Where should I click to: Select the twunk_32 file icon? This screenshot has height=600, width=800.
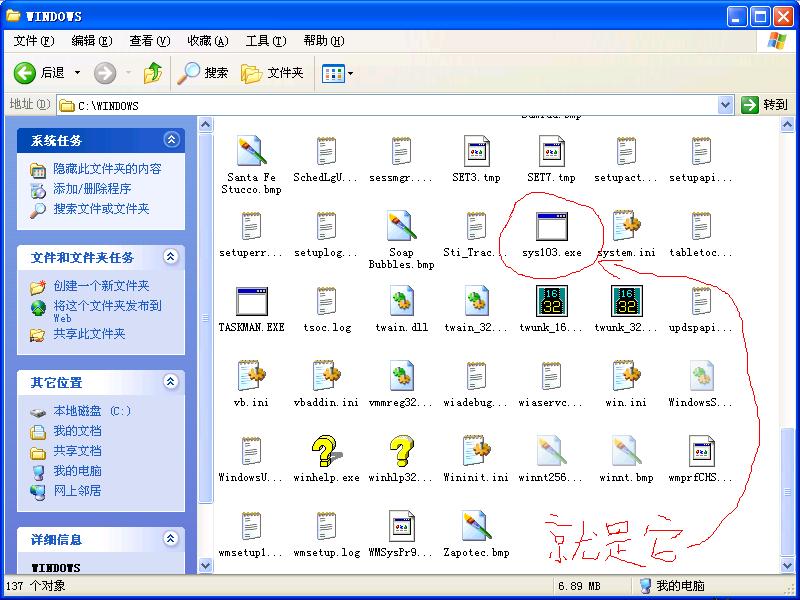click(627, 301)
